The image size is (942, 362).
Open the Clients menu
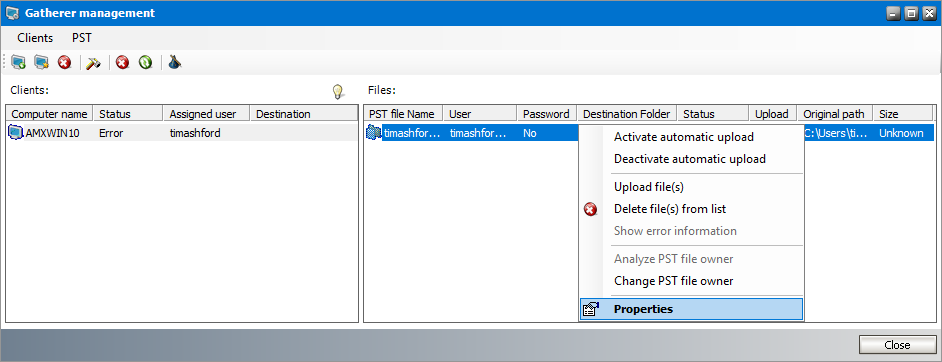pos(35,38)
